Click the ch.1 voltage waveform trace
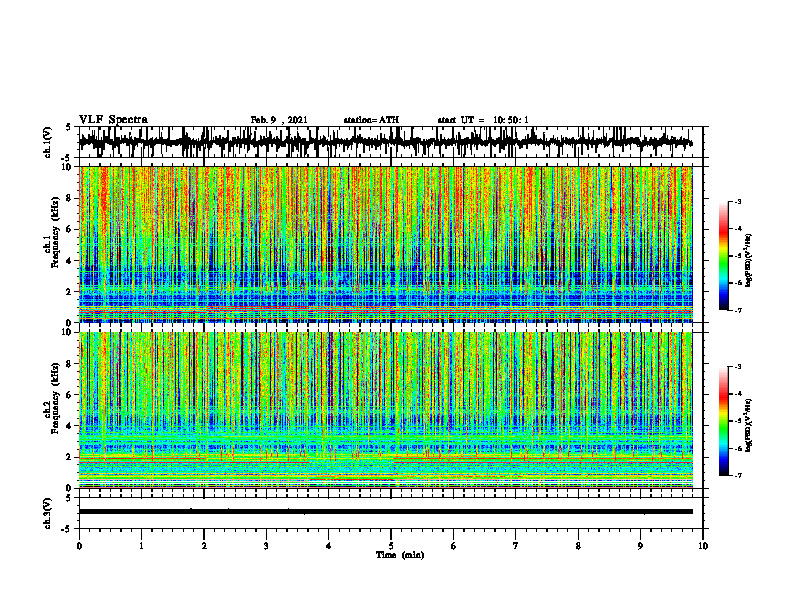The image size is (792, 612). point(386,142)
